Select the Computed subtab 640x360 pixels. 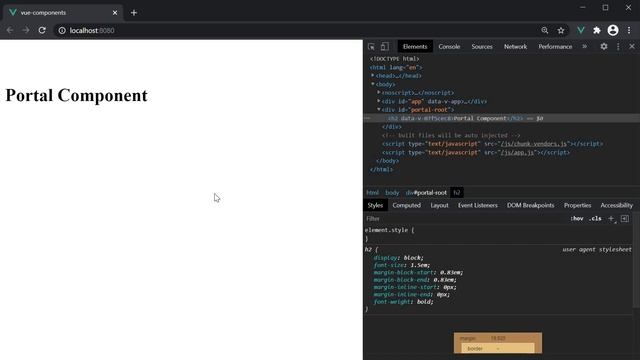407,205
